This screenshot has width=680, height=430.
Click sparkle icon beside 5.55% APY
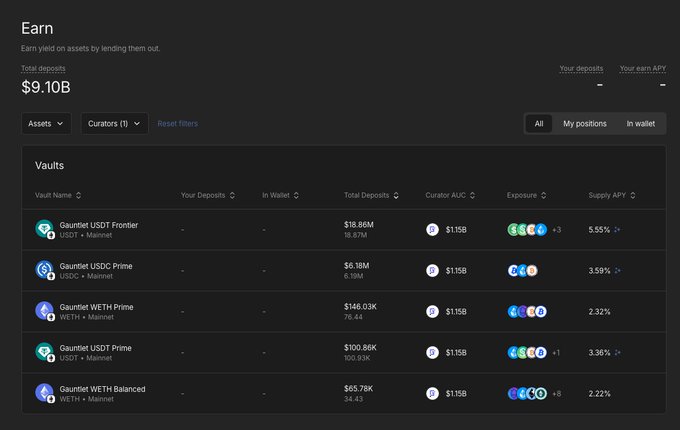617,229
